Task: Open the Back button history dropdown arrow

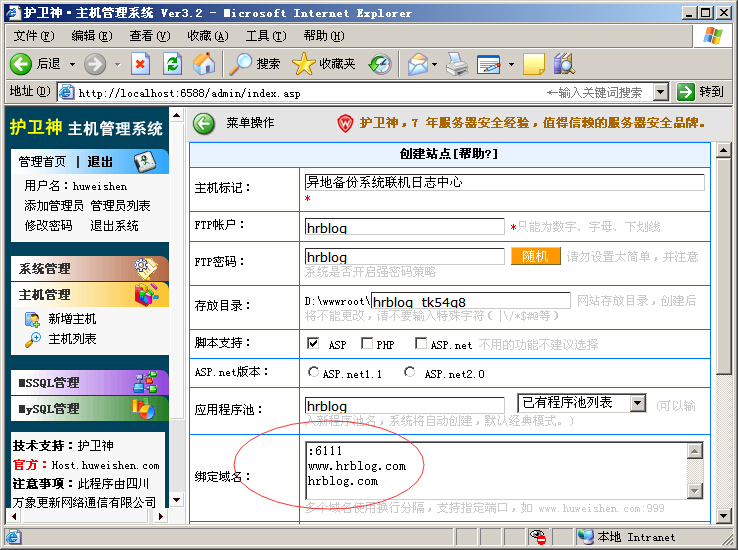Action: click(x=72, y=64)
